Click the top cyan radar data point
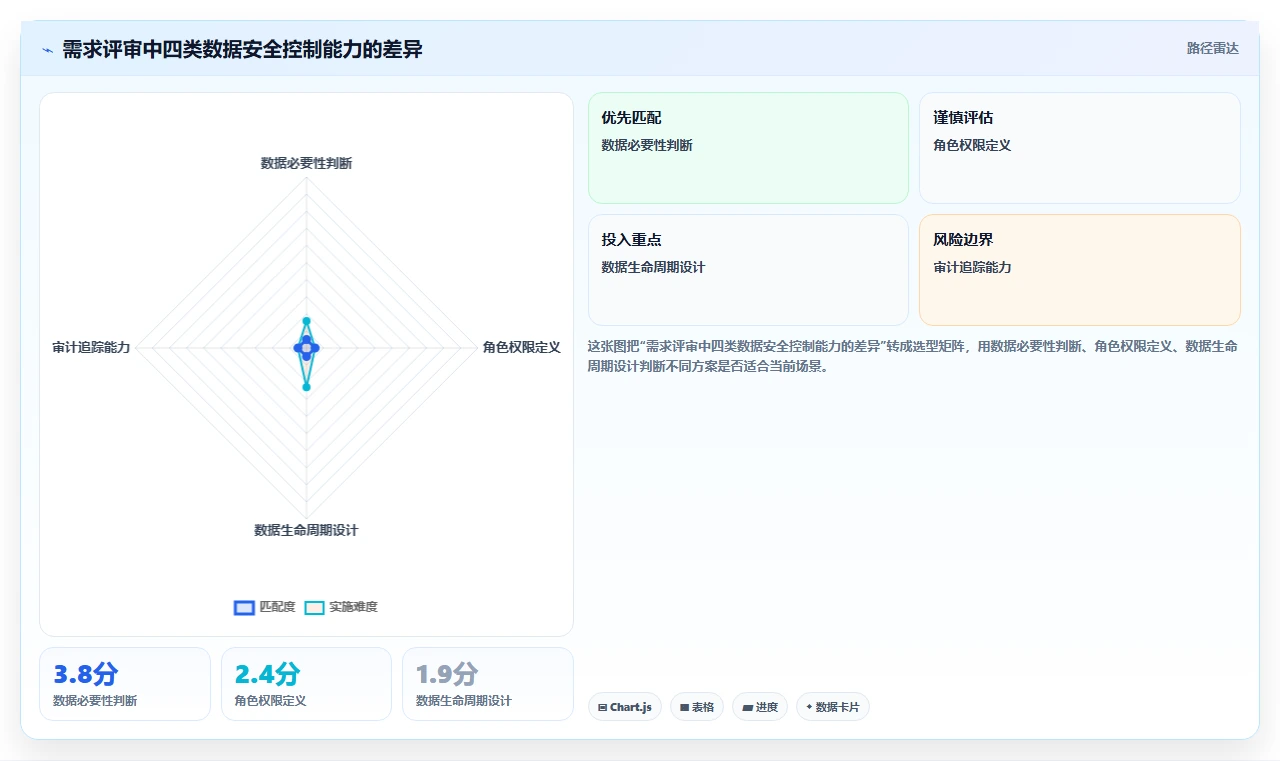The image size is (1280, 761). click(306, 321)
